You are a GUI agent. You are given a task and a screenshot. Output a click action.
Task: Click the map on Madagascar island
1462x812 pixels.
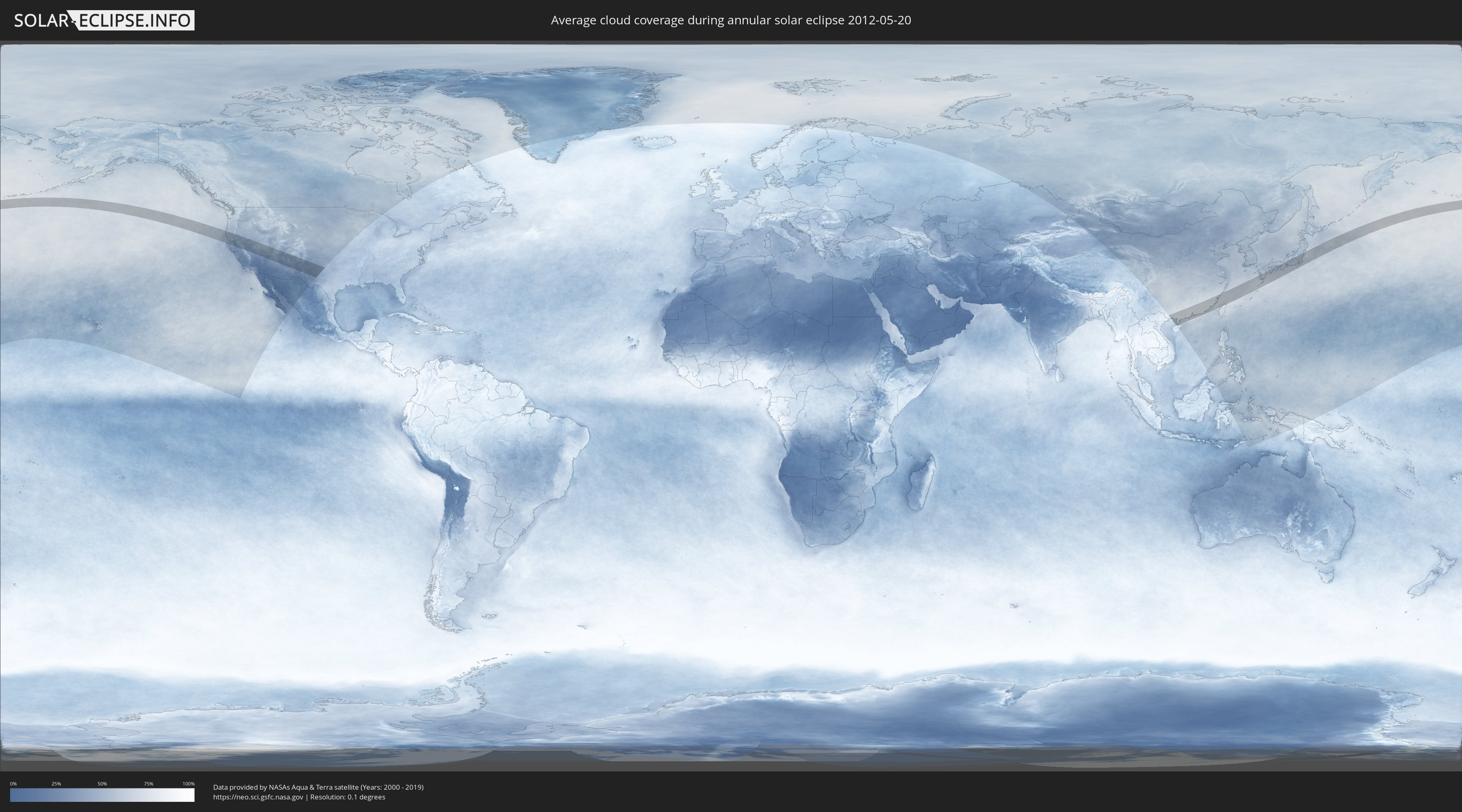click(921, 482)
